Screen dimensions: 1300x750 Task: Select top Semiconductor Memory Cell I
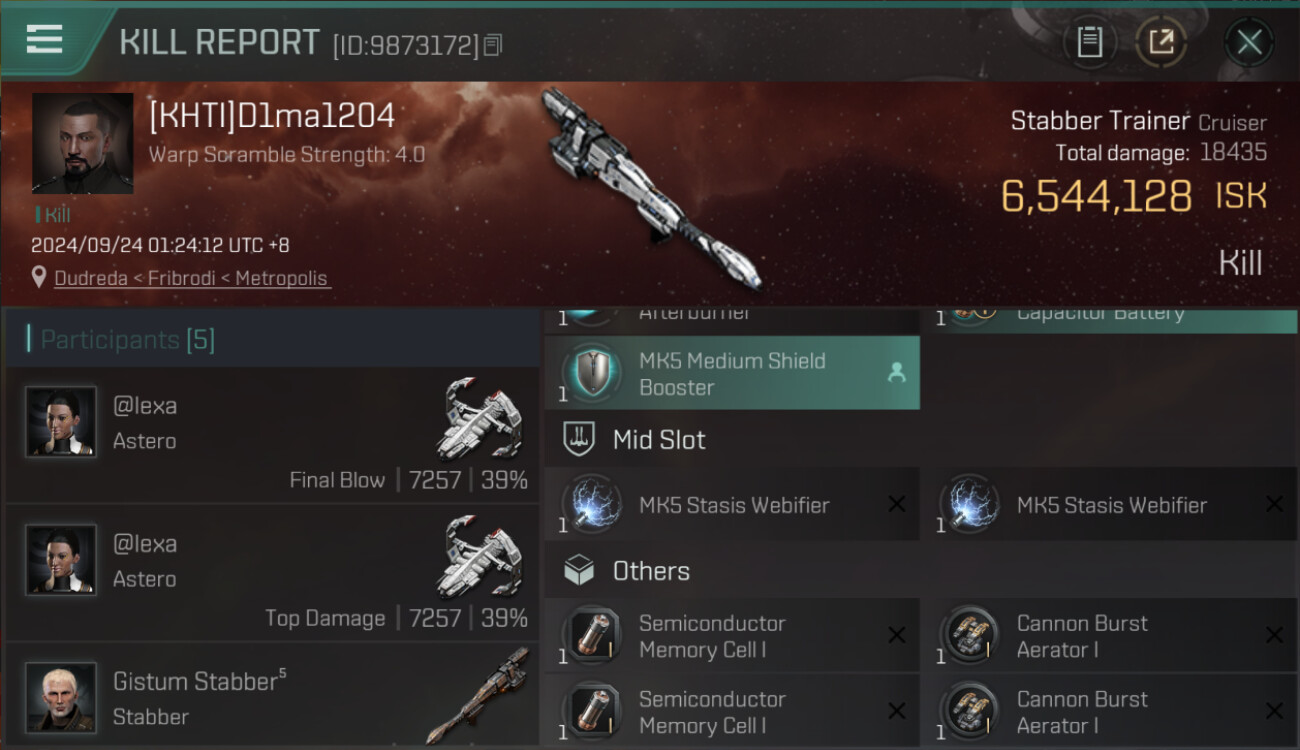coord(732,636)
